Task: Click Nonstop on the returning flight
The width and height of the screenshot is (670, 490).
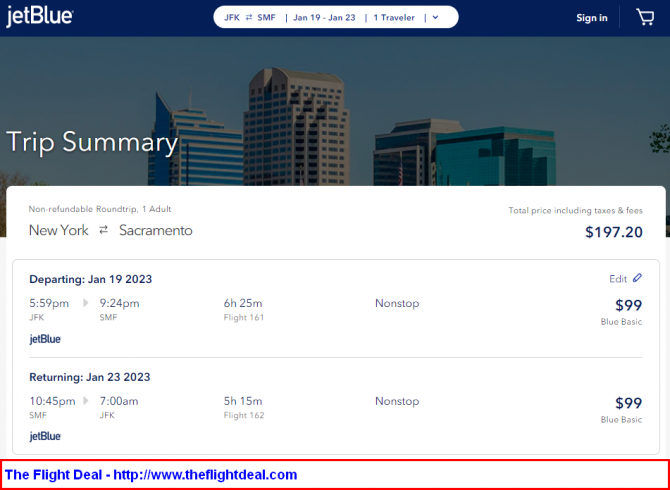Action: pyautogui.click(x=397, y=401)
